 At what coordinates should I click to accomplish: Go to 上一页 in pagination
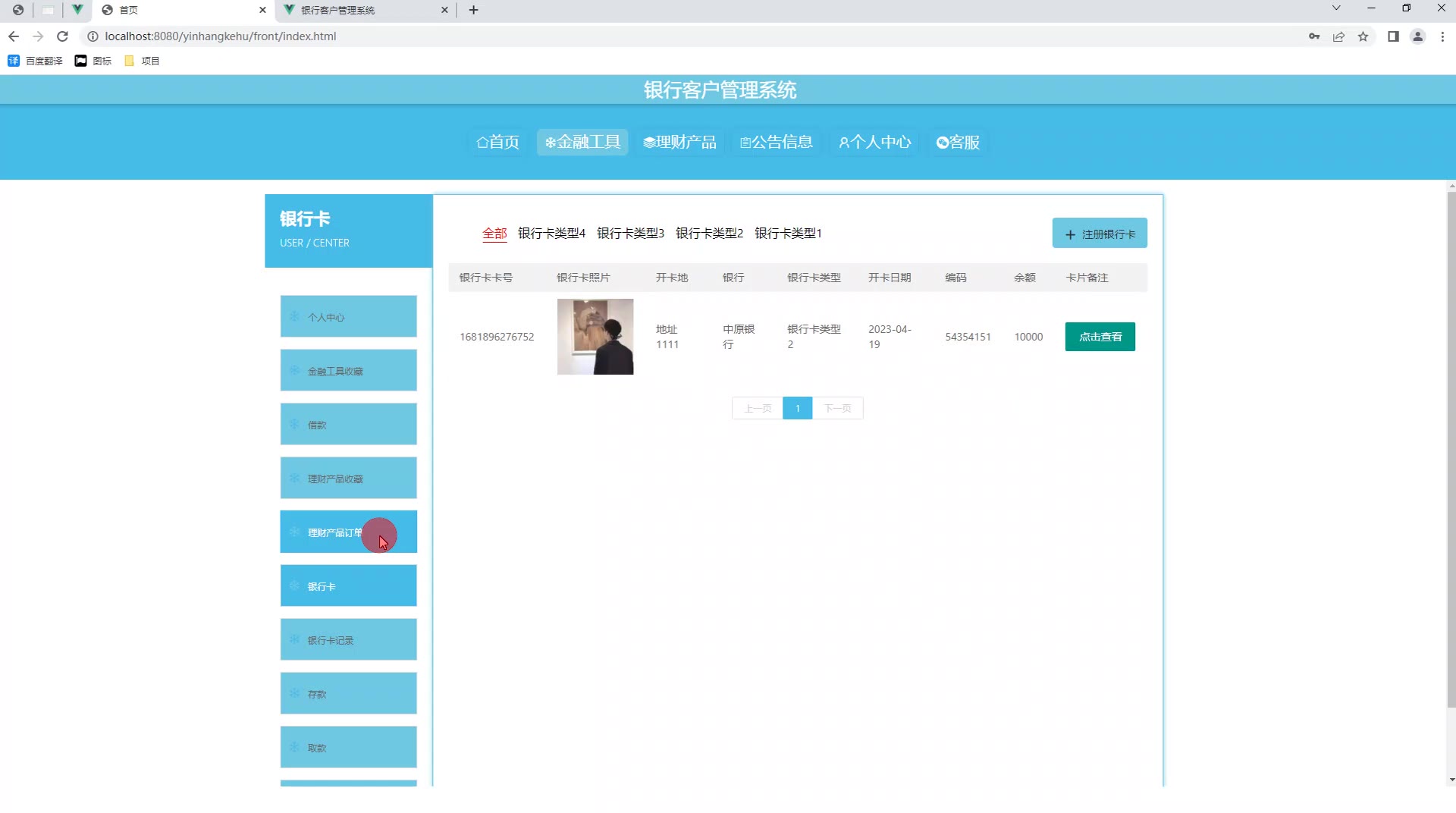[758, 408]
